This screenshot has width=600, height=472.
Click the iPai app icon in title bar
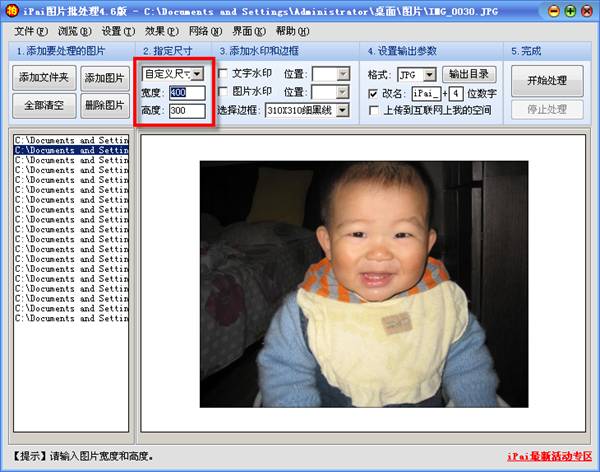tap(12, 10)
